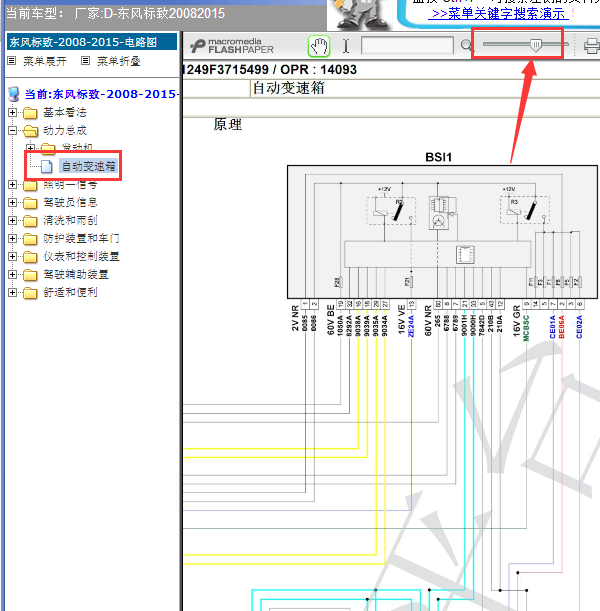
Task: Expand the 驾驶员信息 folder node
Action: point(12,202)
